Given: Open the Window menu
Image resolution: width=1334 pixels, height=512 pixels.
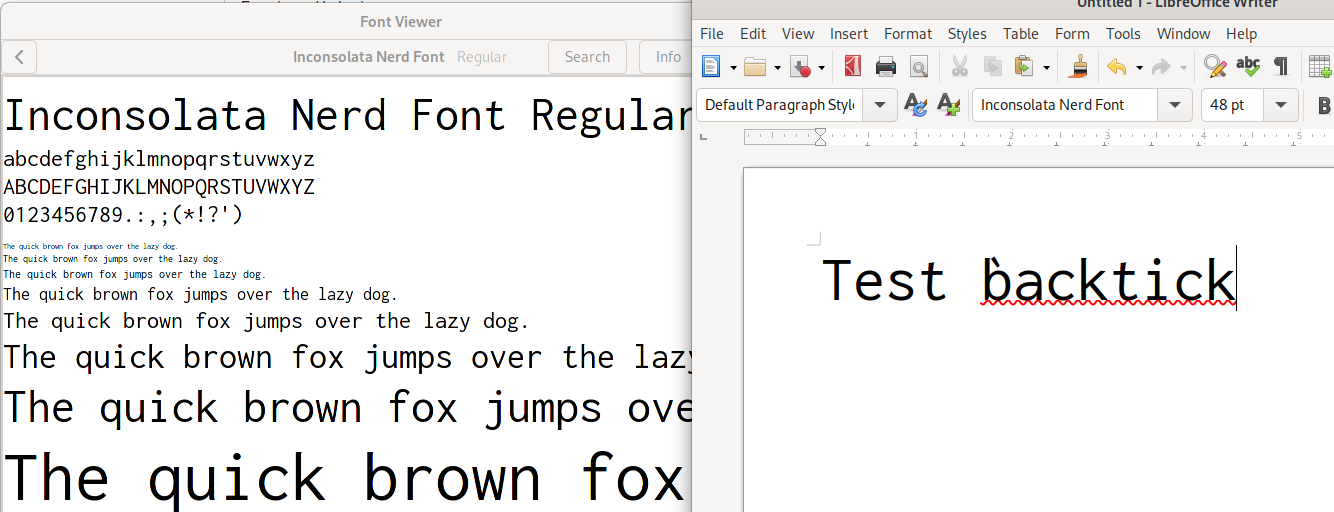Looking at the screenshot, I should pyautogui.click(x=1183, y=34).
